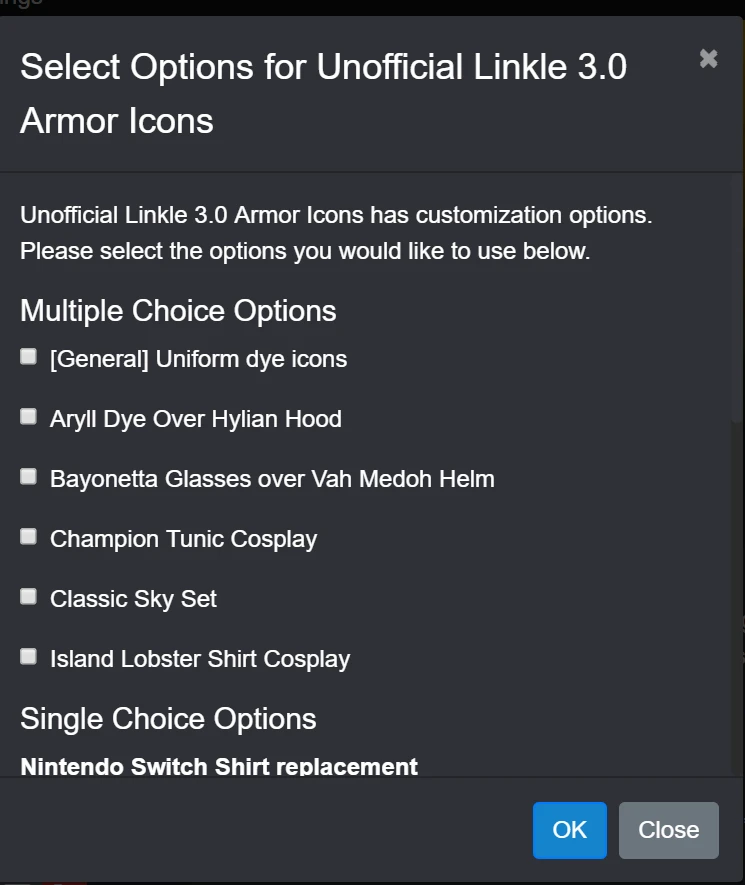Click the 'Island Lobster Shirt Cosplay' label text

200,659
